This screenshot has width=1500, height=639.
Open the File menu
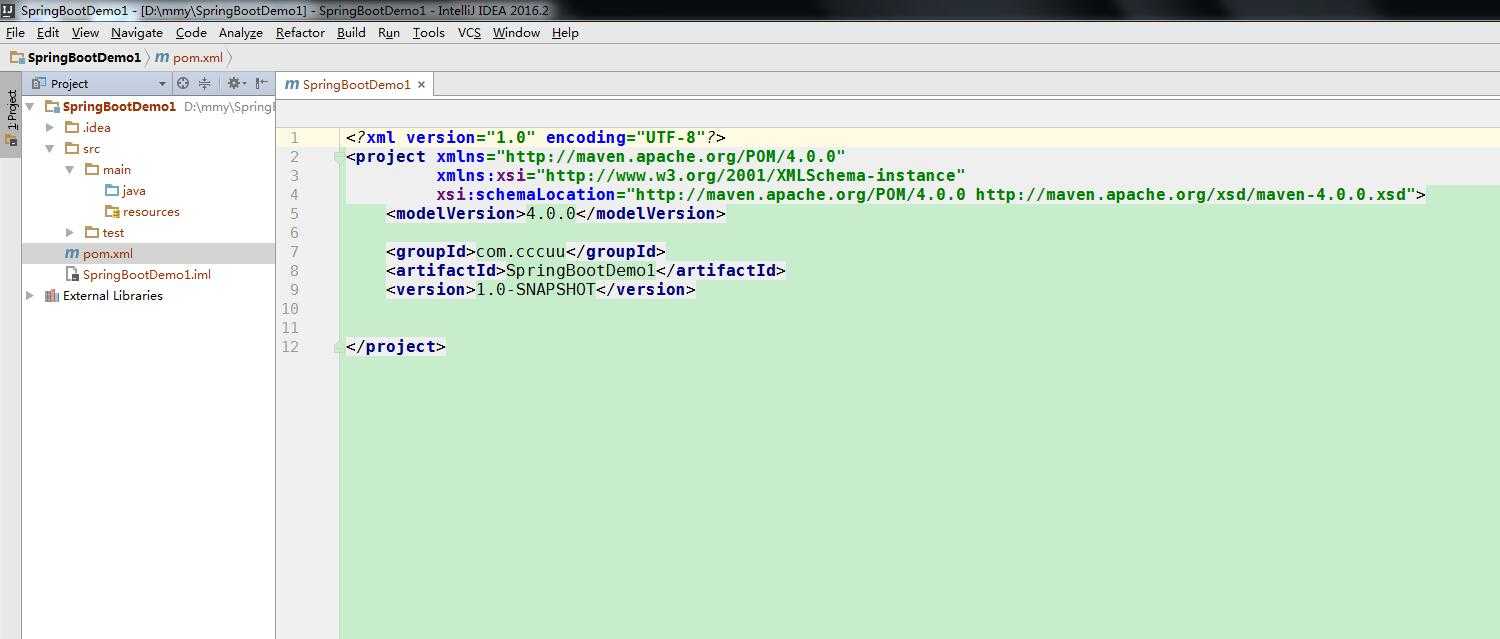point(15,32)
